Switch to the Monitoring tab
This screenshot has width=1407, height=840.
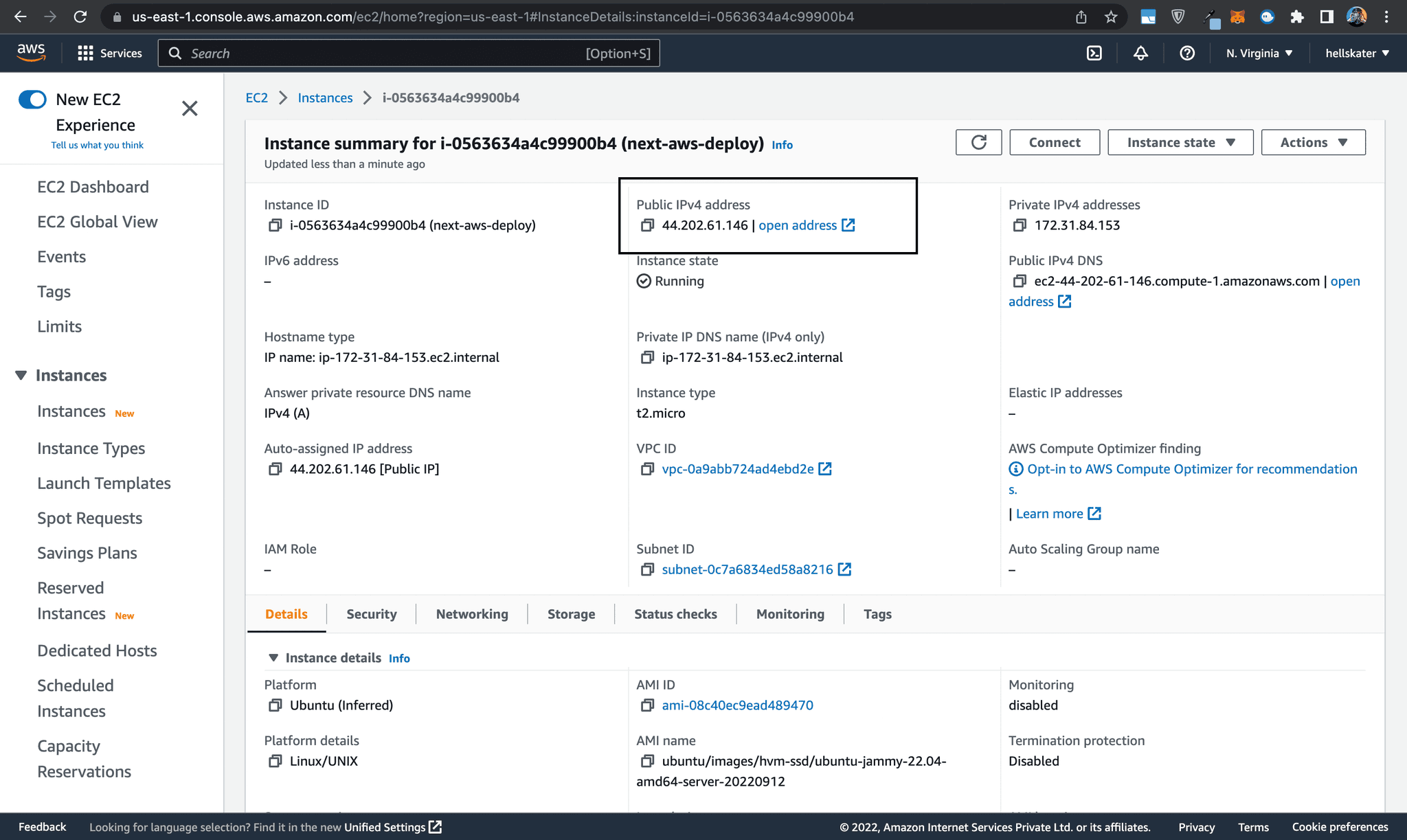tap(789, 613)
